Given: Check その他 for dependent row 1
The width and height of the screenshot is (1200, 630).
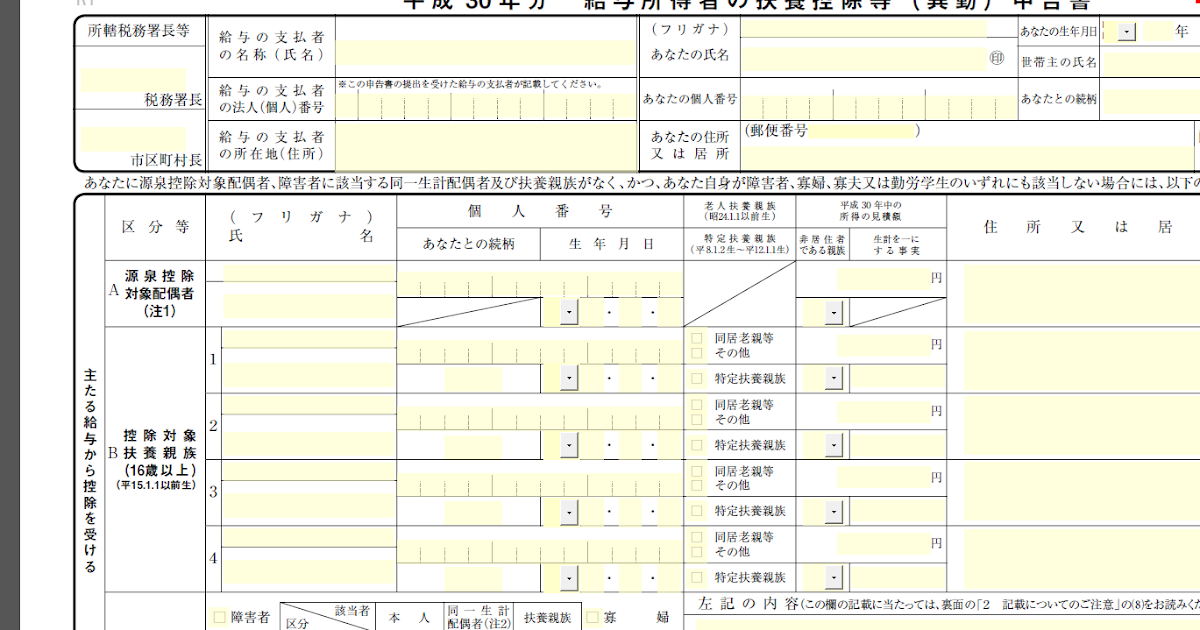Looking at the screenshot, I should click(x=697, y=353).
